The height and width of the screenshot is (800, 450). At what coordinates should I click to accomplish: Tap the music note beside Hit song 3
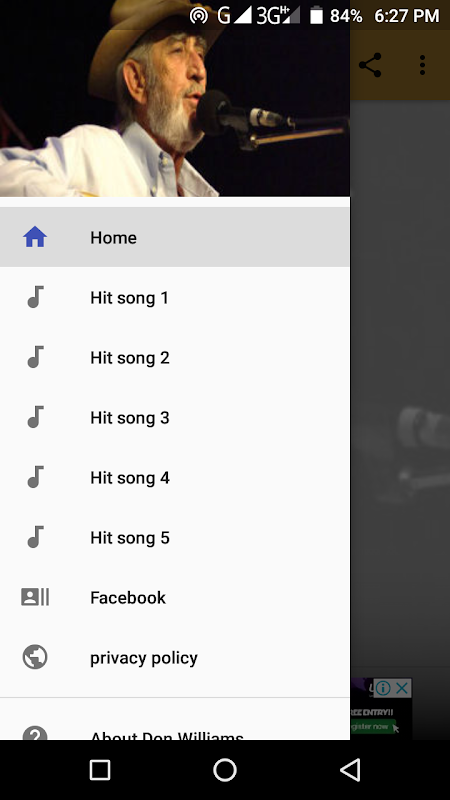tap(35, 417)
